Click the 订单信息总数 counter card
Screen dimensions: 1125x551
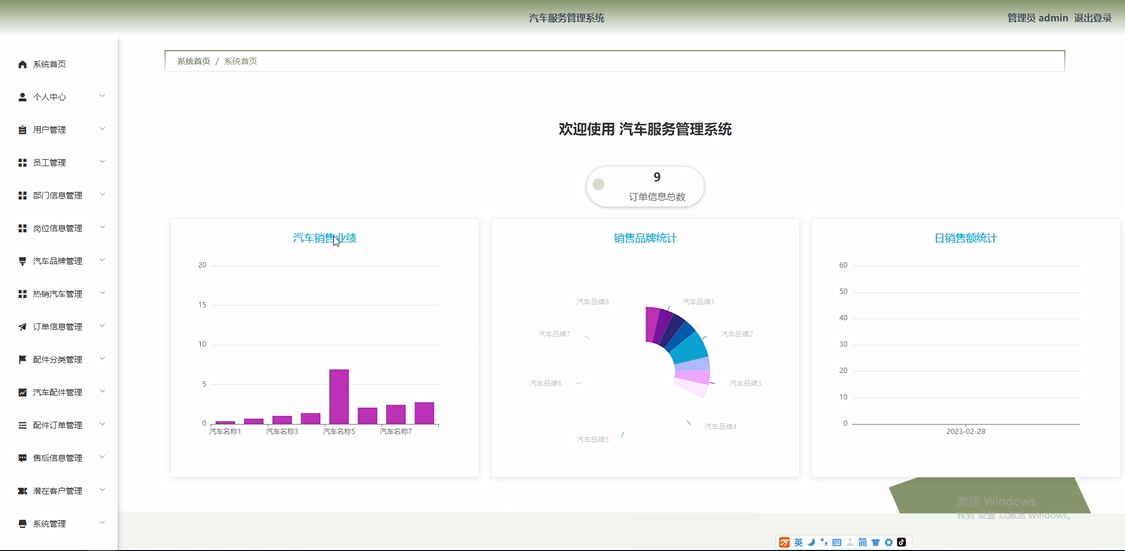[x=645, y=187]
